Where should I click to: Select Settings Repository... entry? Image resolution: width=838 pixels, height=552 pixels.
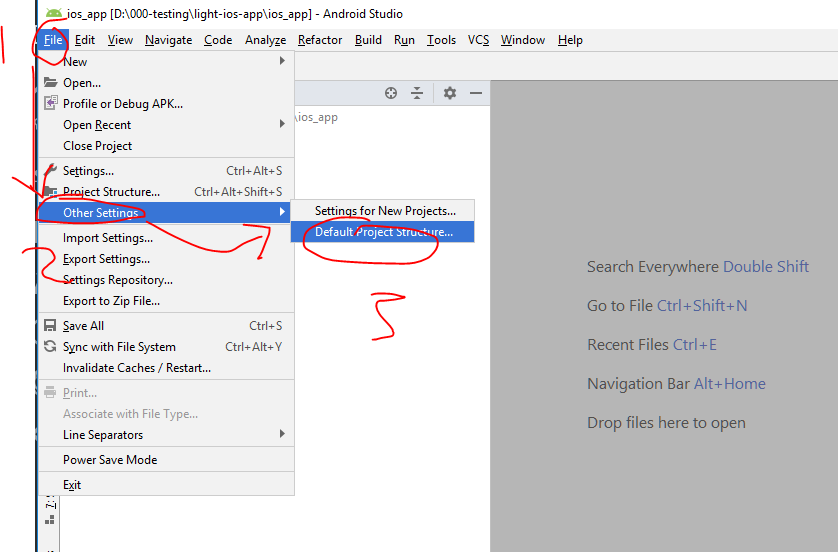166,280
